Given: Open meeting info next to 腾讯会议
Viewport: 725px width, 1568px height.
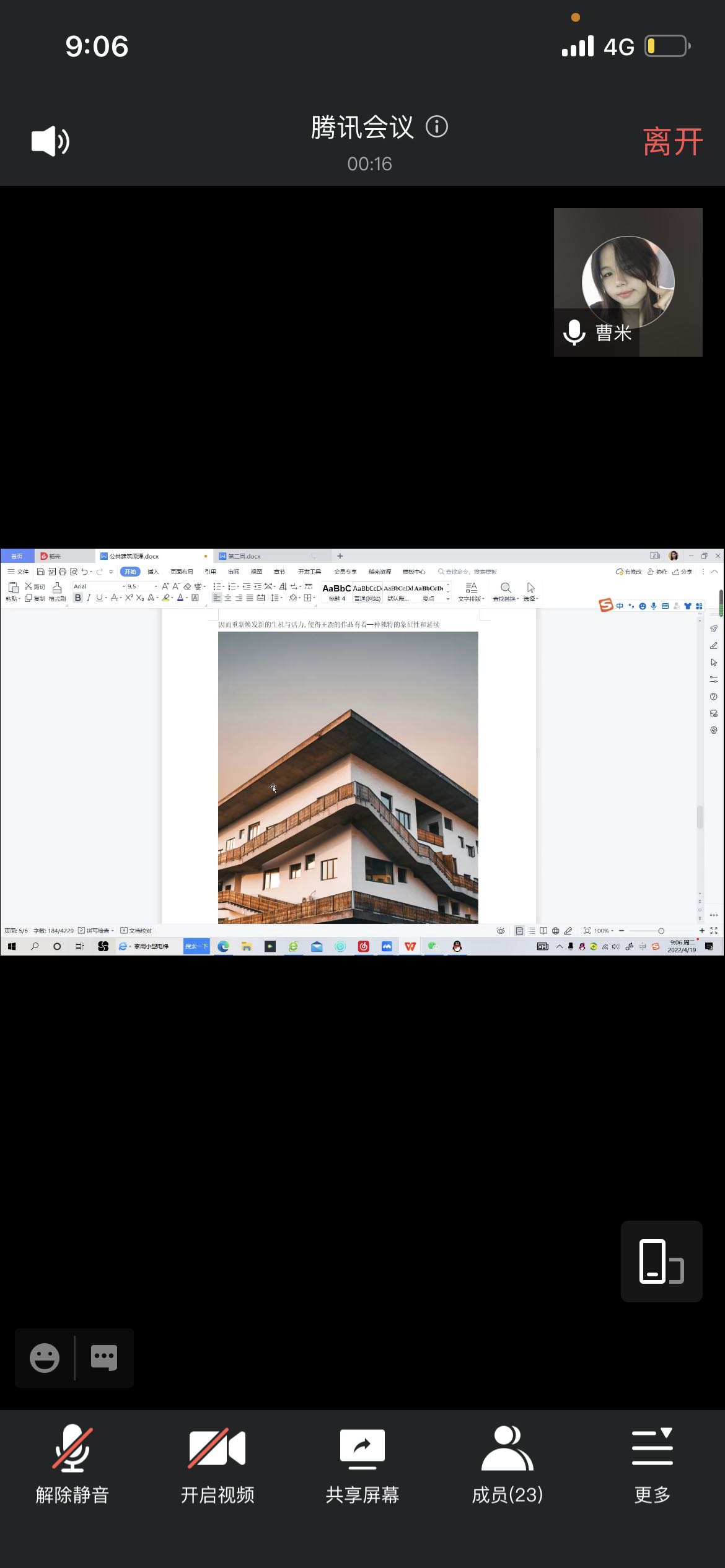Looking at the screenshot, I should [437, 127].
